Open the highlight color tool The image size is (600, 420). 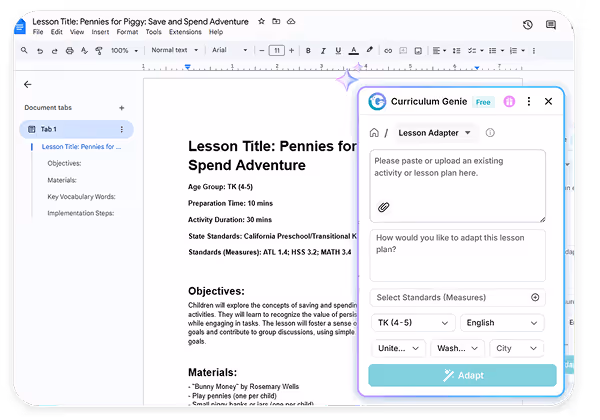pos(369,50)
